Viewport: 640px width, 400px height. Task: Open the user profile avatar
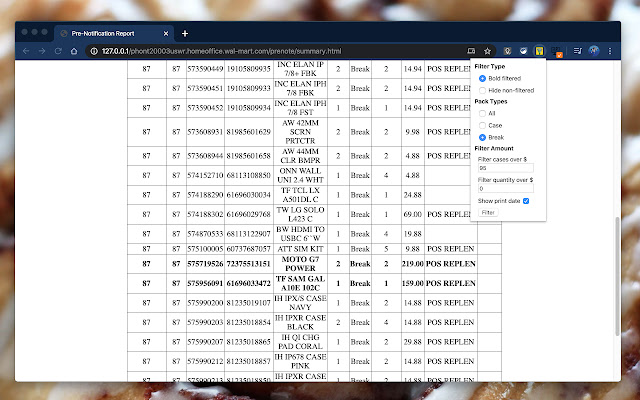[x=594, y=51]
